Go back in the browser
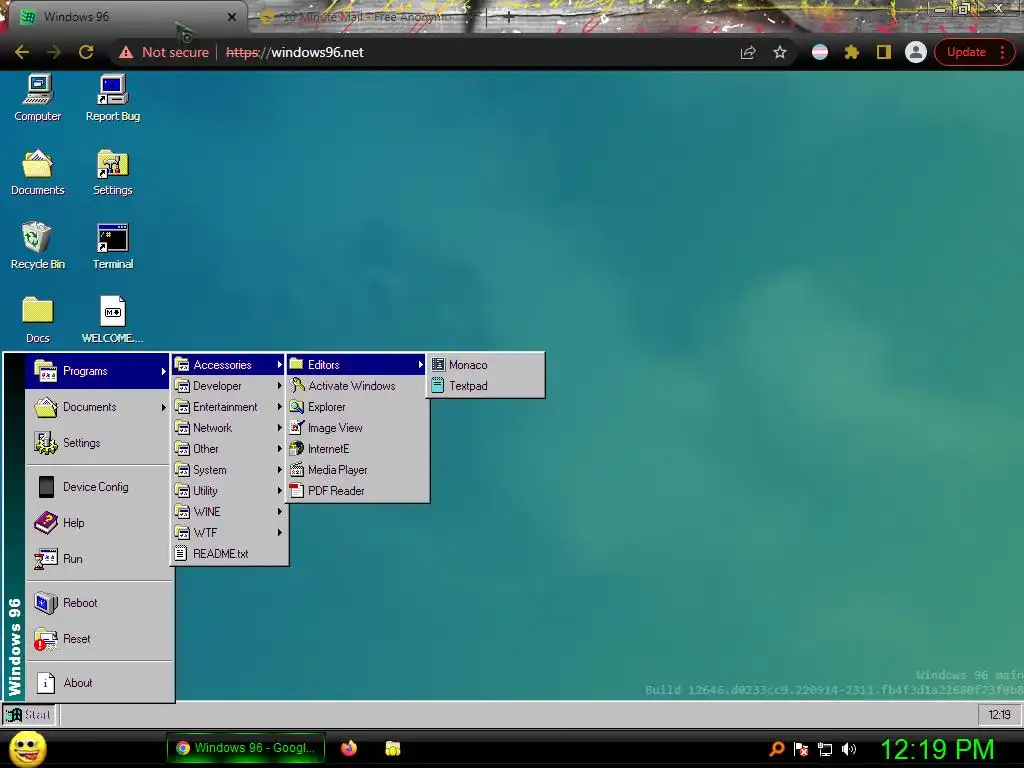This screenshot has height=768, width=1024. click(22, 52)
